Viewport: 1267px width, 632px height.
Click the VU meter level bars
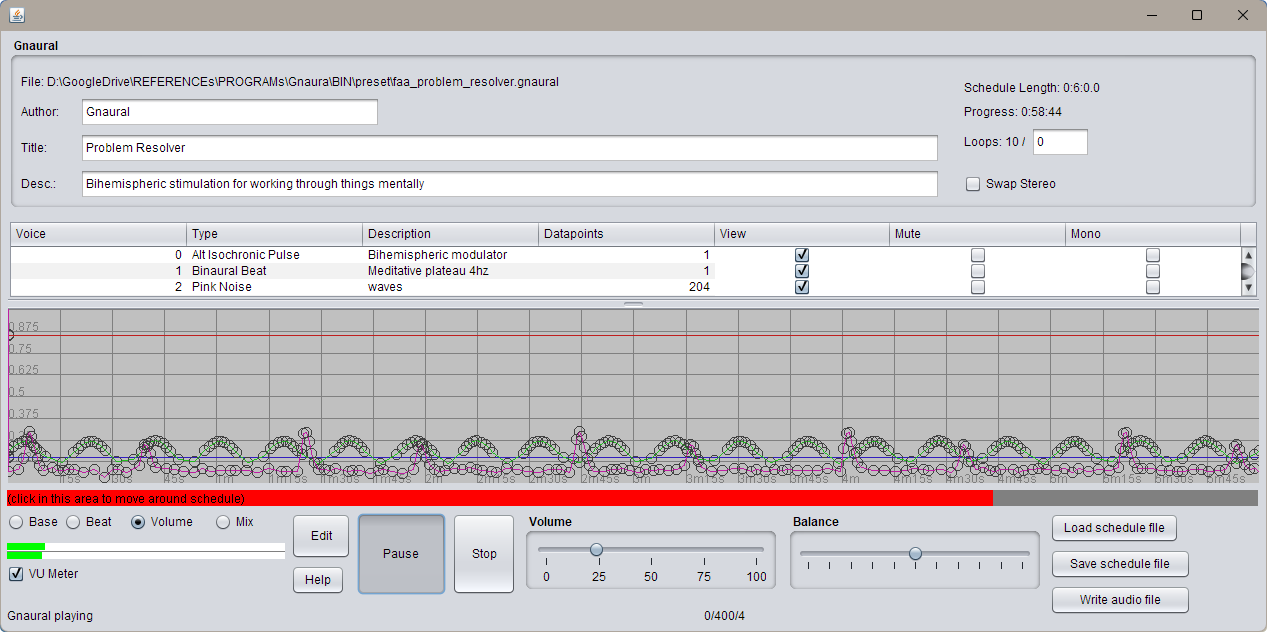click(x=146, y=551)
